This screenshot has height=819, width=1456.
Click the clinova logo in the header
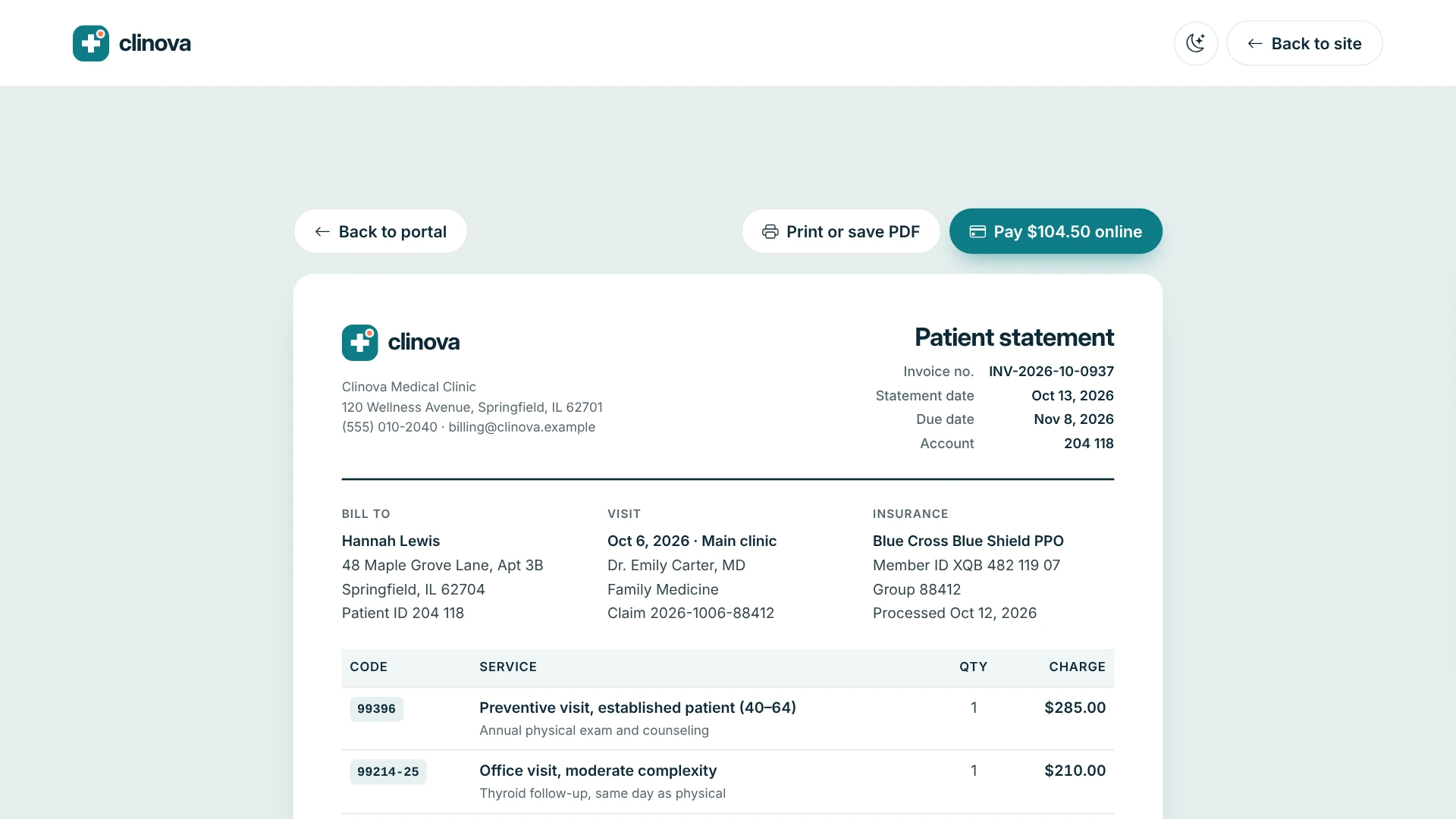132,43
